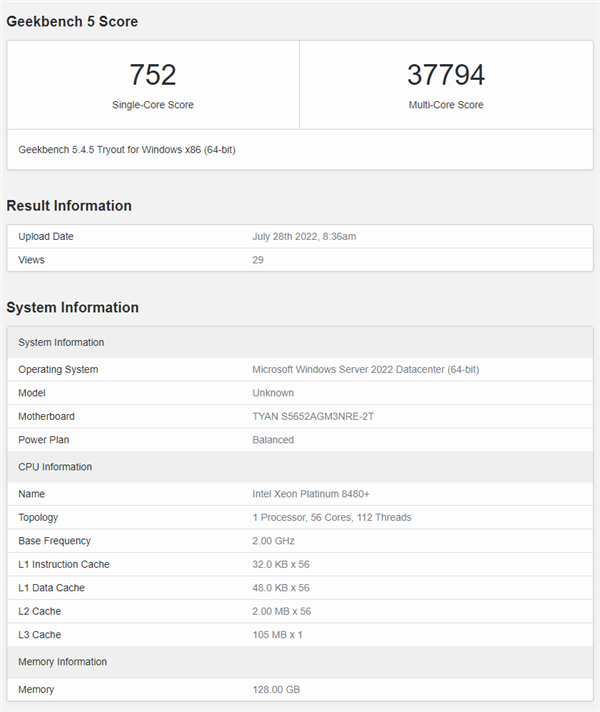Click the 37794 multi-core score value

click(x=446, y=74)
